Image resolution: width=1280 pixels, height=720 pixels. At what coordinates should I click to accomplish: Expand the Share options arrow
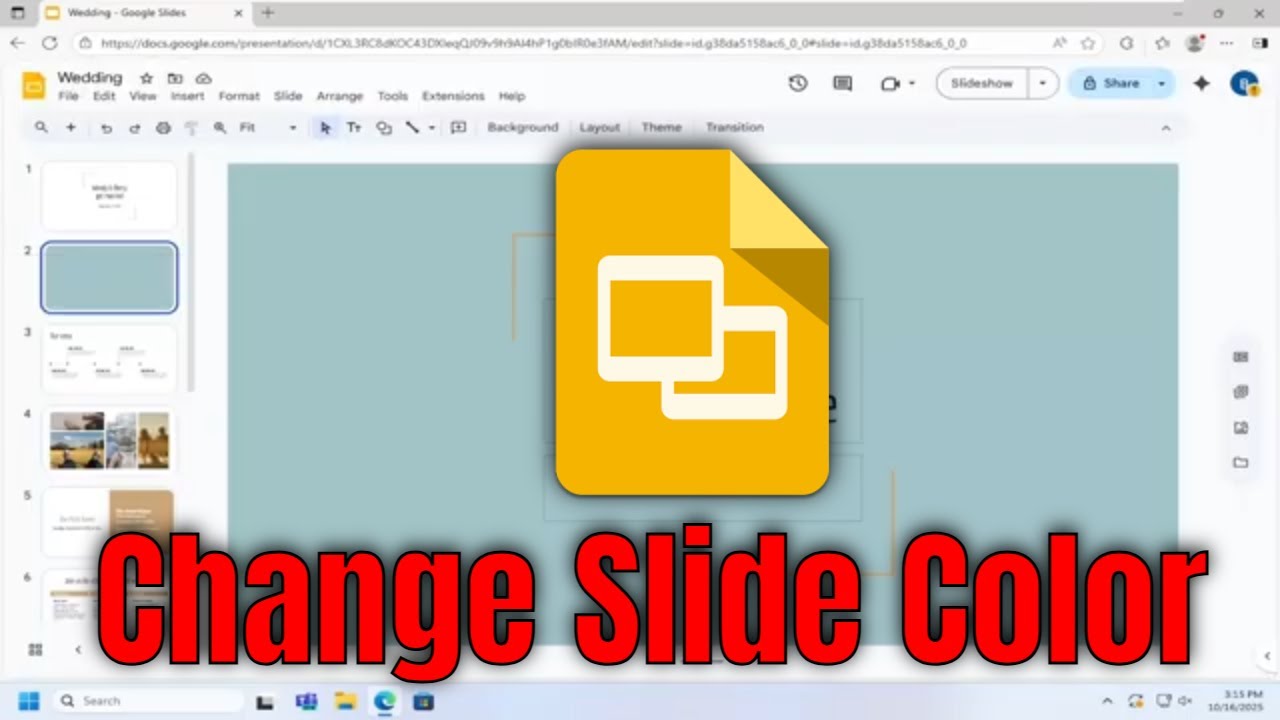(x=1161, y=84)
